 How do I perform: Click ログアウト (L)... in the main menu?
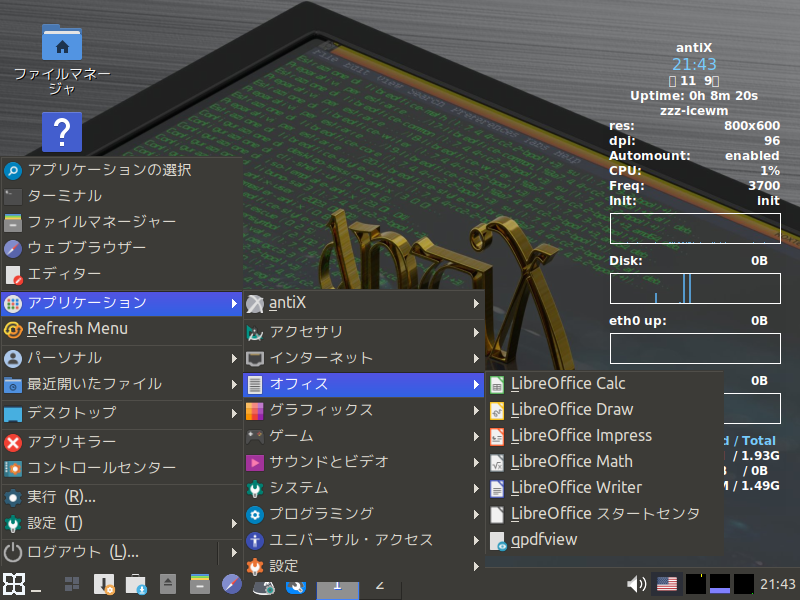click(x=110, y=552)
